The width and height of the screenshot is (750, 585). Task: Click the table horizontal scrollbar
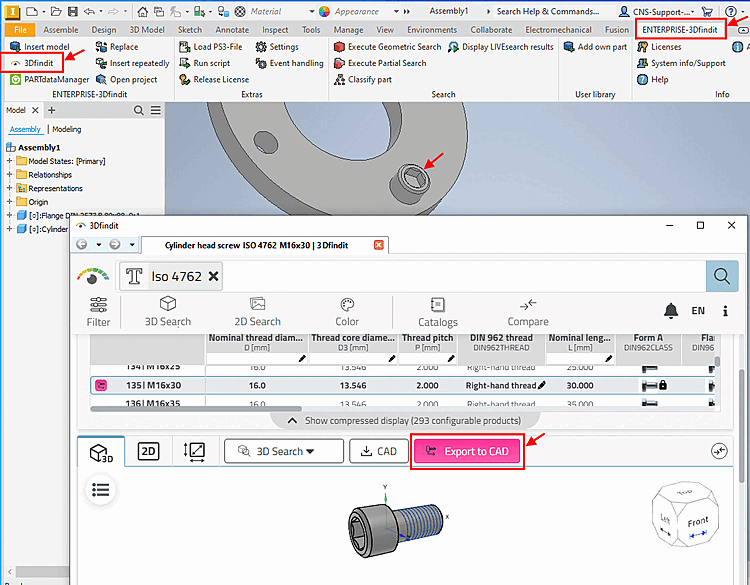[196, 409]
